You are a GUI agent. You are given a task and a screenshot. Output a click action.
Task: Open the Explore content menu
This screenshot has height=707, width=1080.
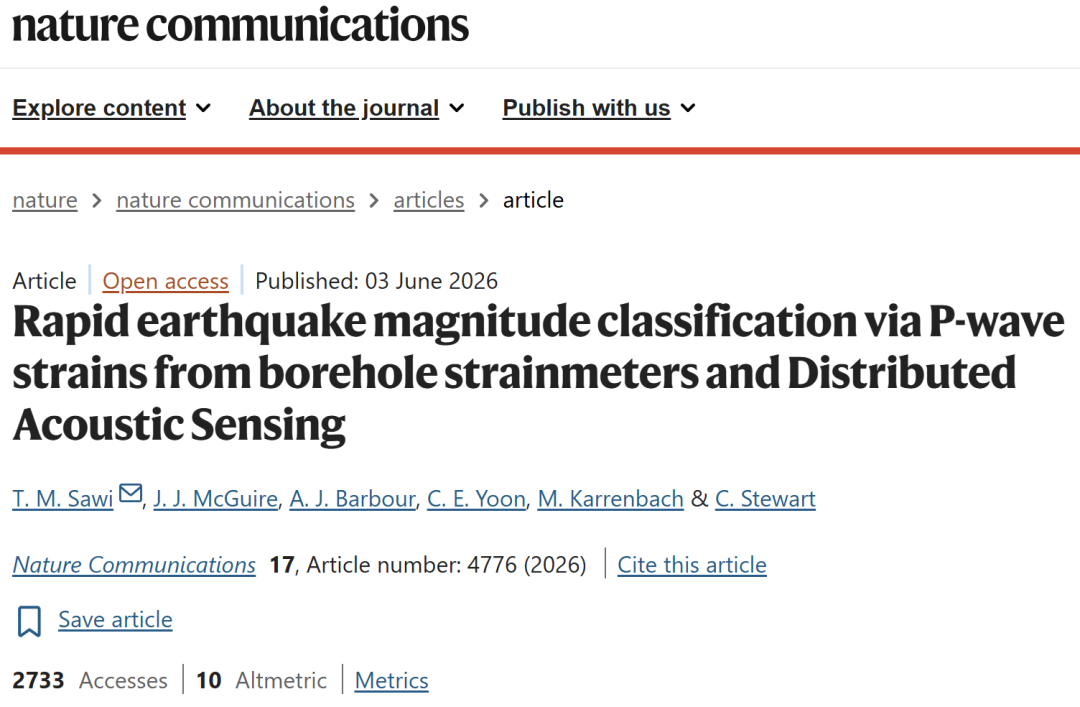(99, 108)
